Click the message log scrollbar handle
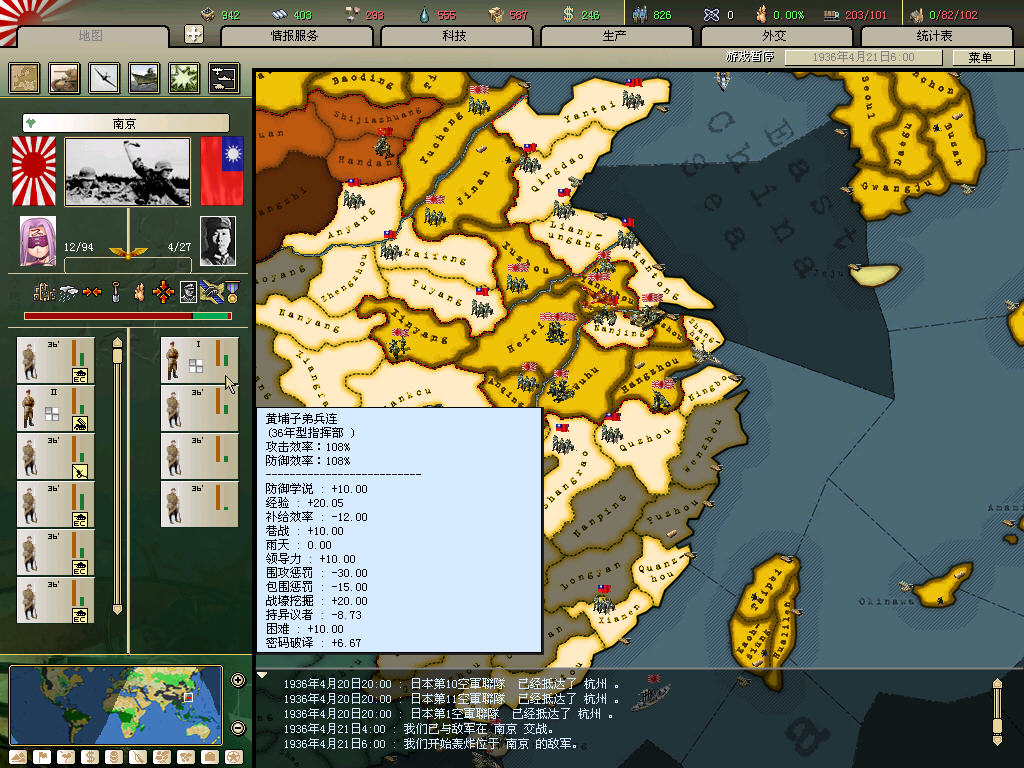Screen dimensions: 1024x768 tap(997, 725)
